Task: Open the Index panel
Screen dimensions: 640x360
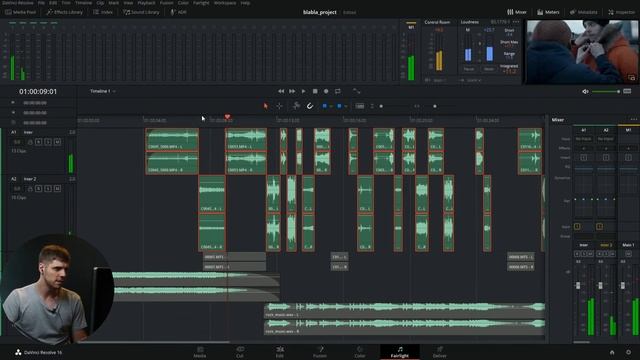Action: pyautogui.click(x=103, y=12)
